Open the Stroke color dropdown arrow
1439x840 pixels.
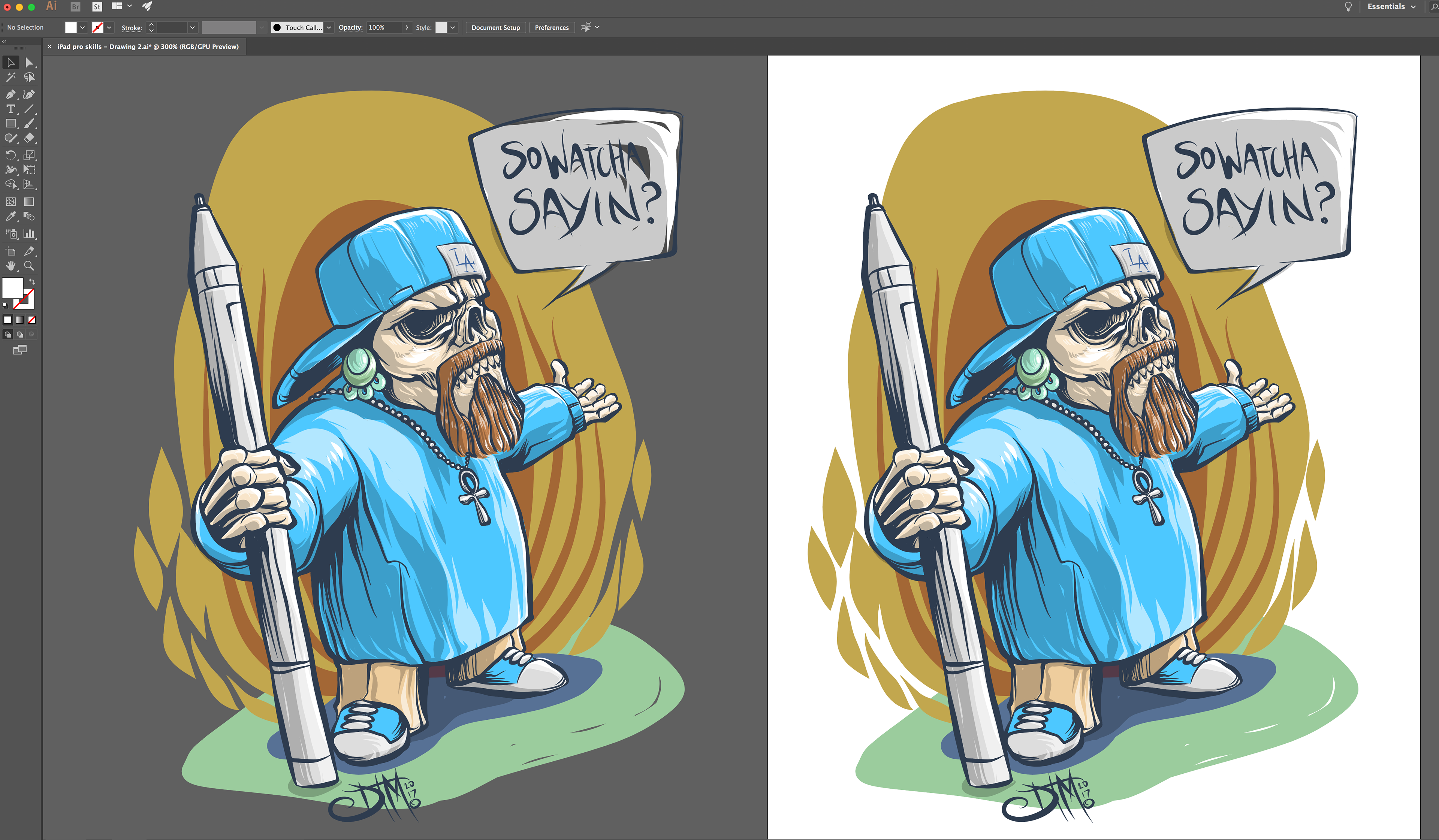point(109,27)
